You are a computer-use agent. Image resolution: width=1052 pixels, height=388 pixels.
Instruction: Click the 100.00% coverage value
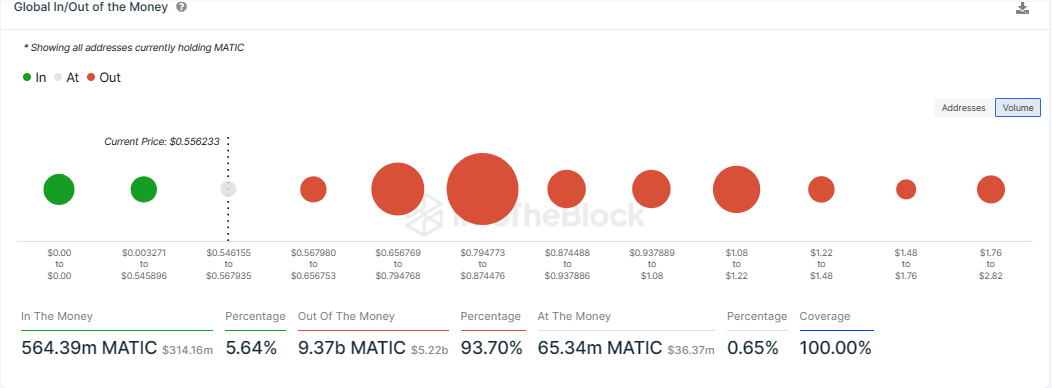click(835, 348)
